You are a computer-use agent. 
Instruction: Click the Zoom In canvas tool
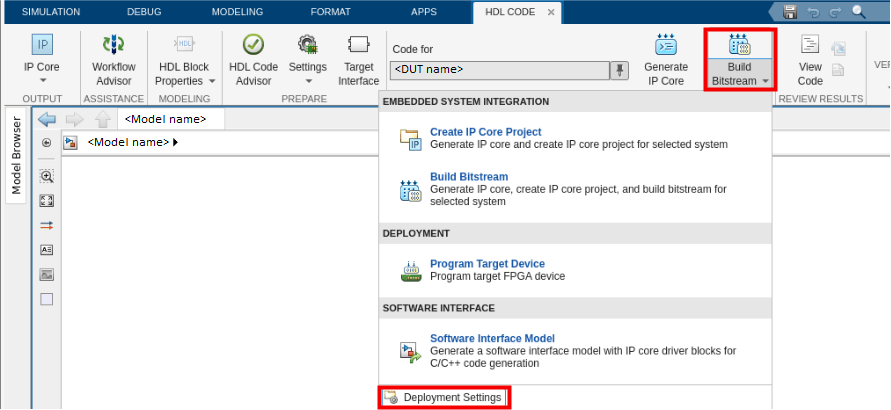point(46,176)
